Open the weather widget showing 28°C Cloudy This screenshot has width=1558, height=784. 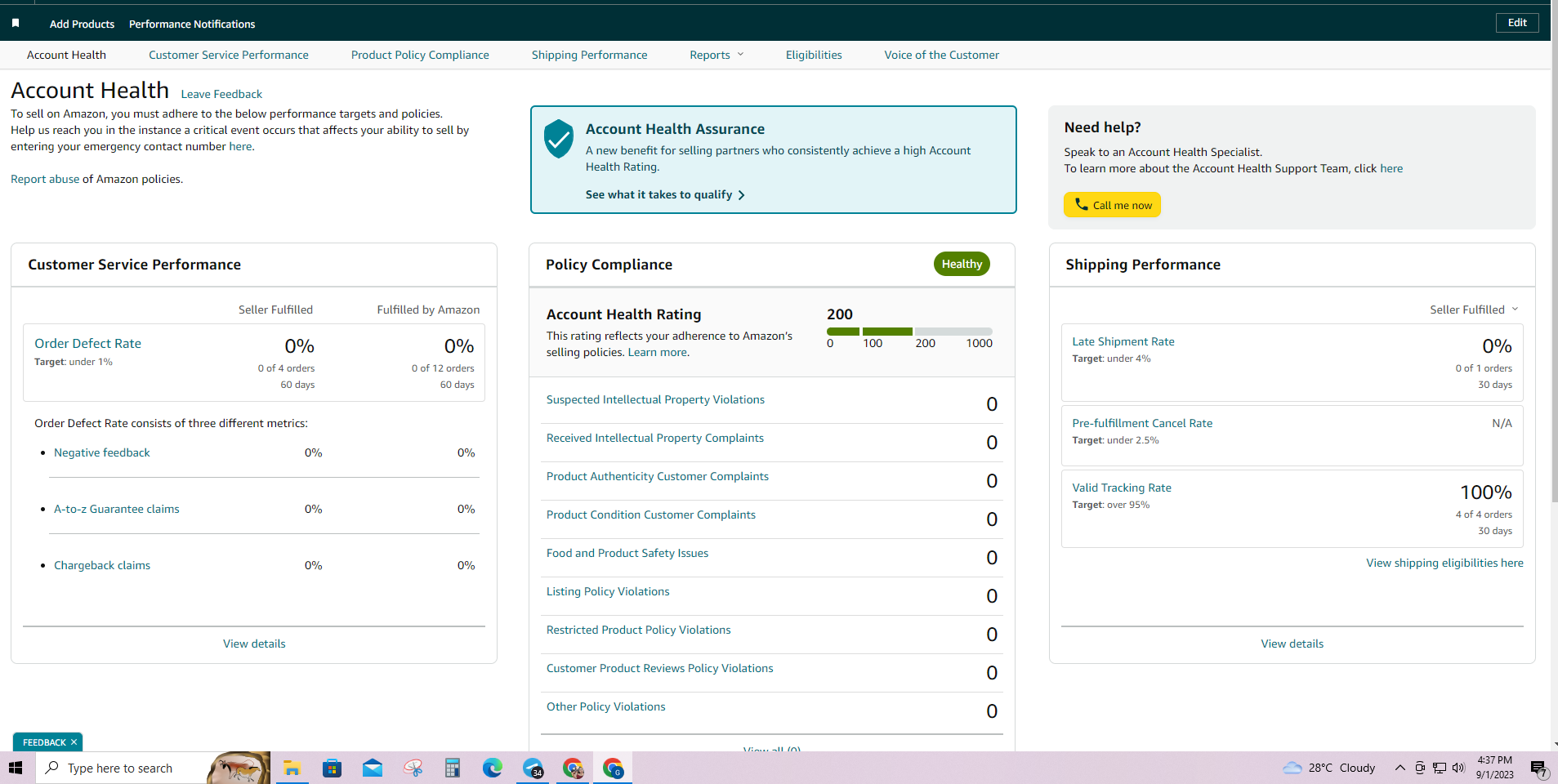[x=1329, y=768]
